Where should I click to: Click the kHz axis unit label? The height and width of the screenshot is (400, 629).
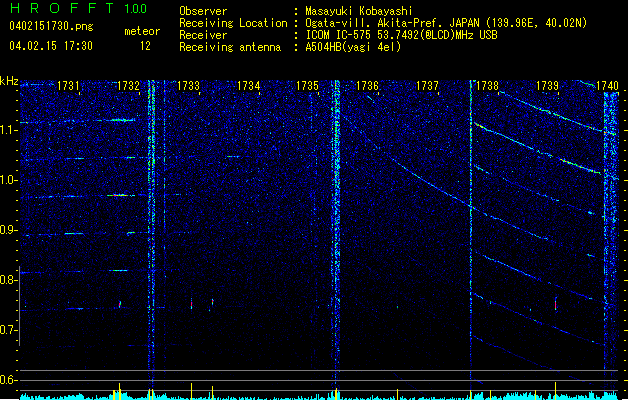point(9,81)
